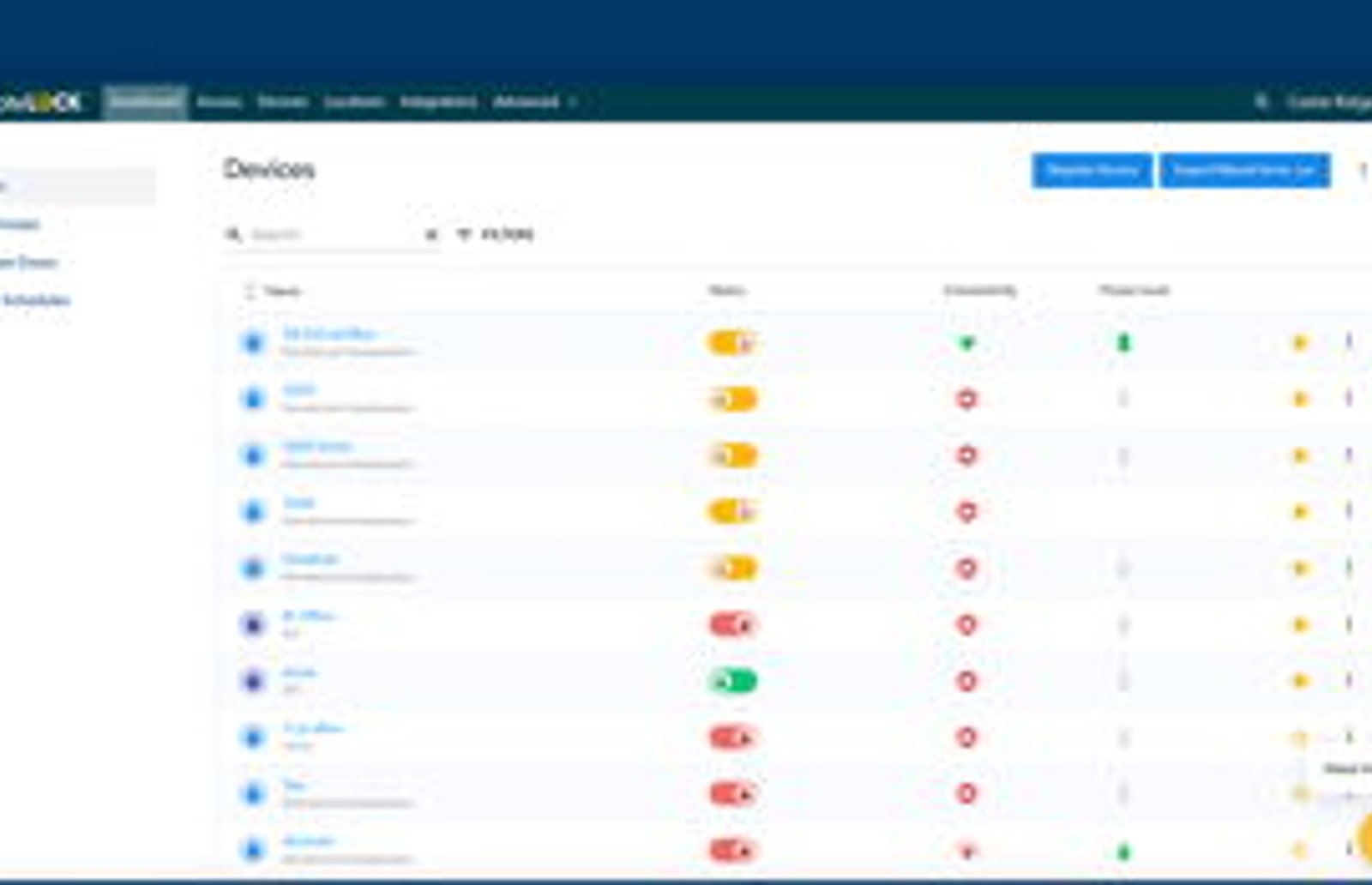Toggle the status switch in the second device row
This screenshot has height=885, width=1372.
pos(731,400)
